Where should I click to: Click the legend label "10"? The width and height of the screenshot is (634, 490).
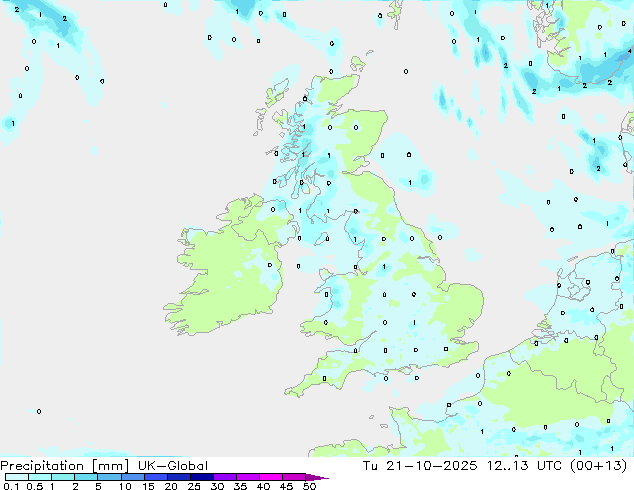pos(125,486)
